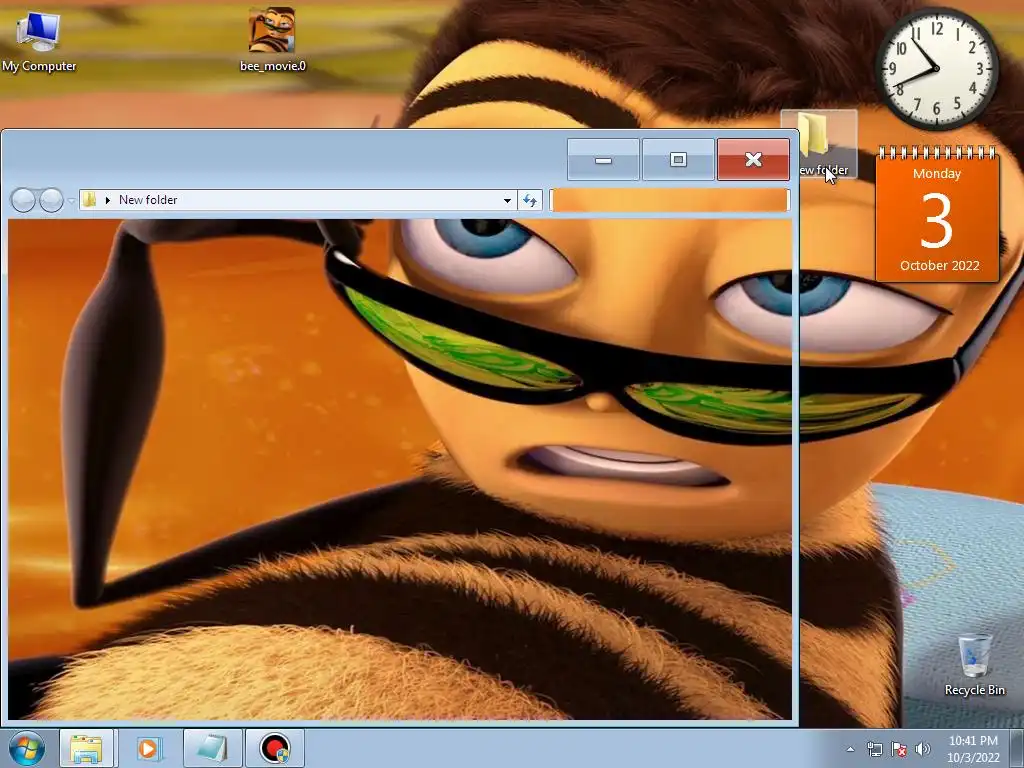Image resolution: width=1024 pixels, height=768 pixels.
Task: Open the Windows Start menu
Action: 27,748
